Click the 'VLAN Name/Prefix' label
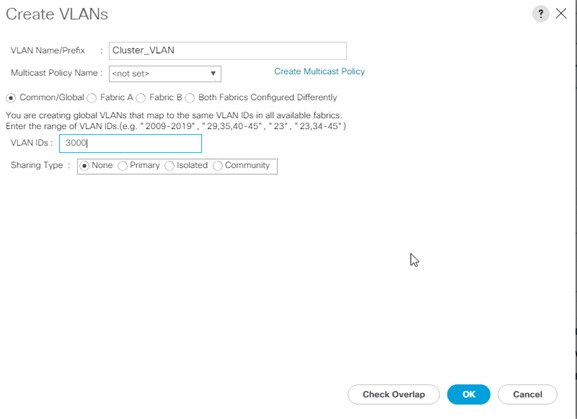Screen dimensions: 577x419 point(48,50)
